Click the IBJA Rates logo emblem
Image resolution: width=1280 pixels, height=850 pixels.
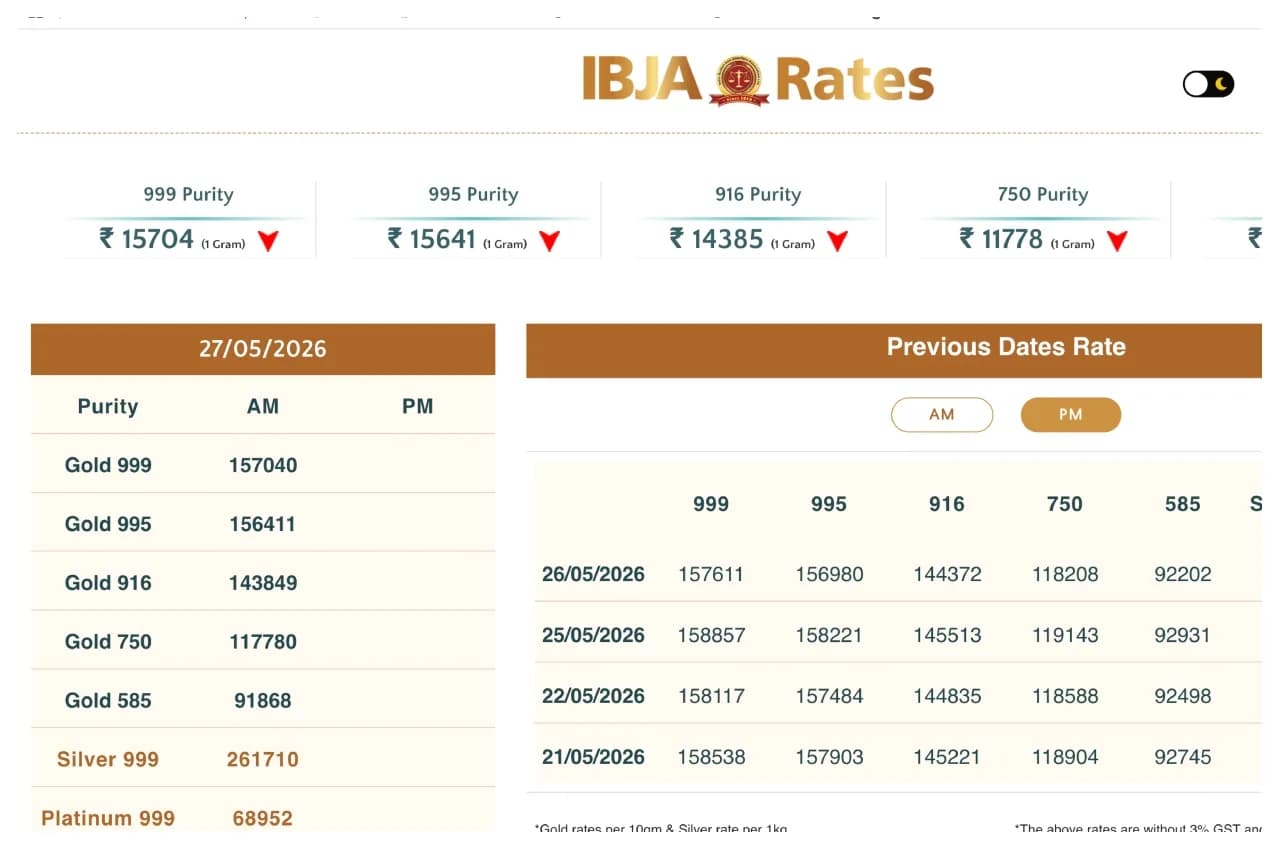pyautogui.click(x=739, y=80)
